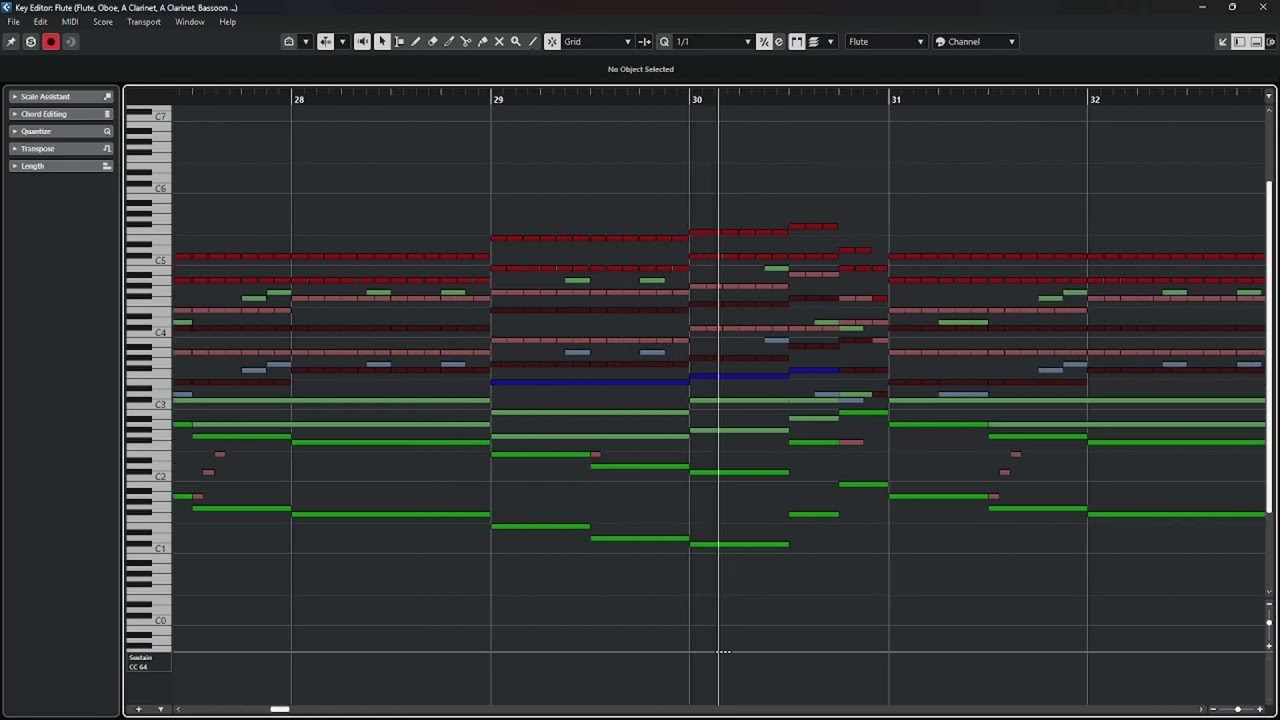Open the Flute part selector dropdown
The image size is (1280, 720).
[x=887, y=41]
